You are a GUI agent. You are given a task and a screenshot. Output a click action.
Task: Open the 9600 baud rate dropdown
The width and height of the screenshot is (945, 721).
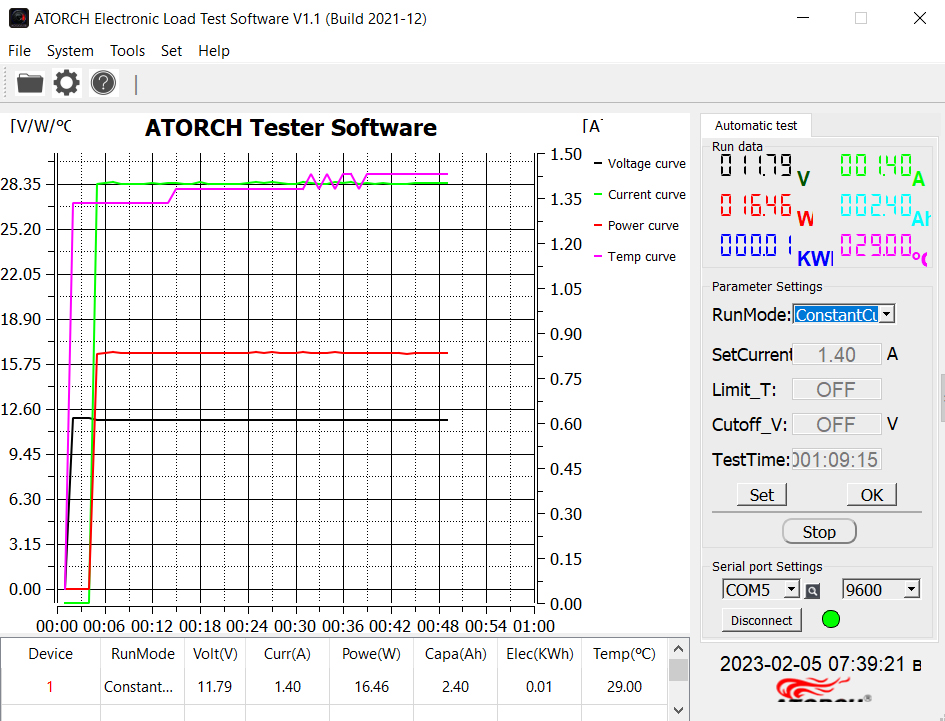pos(912,589)
